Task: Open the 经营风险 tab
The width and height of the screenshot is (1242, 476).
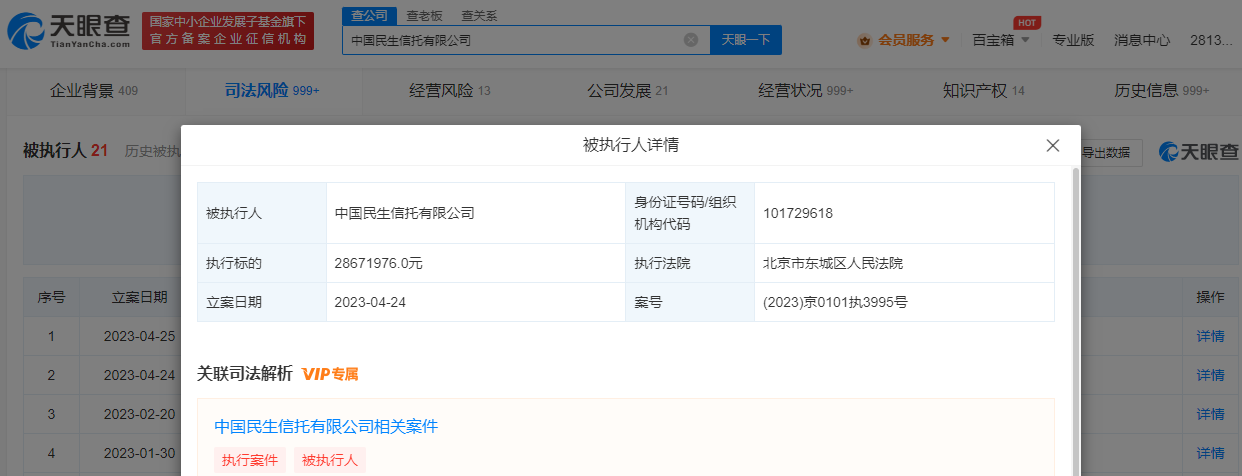Action: coord(450,91)
